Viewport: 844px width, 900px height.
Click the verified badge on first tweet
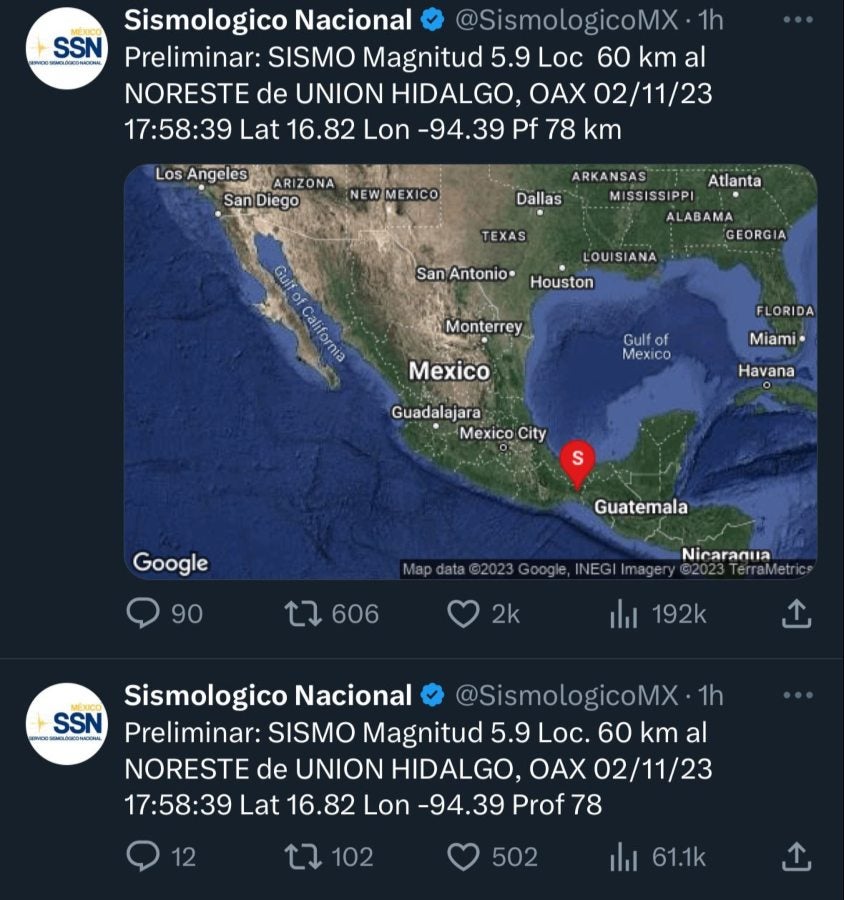tap(432, 20)
